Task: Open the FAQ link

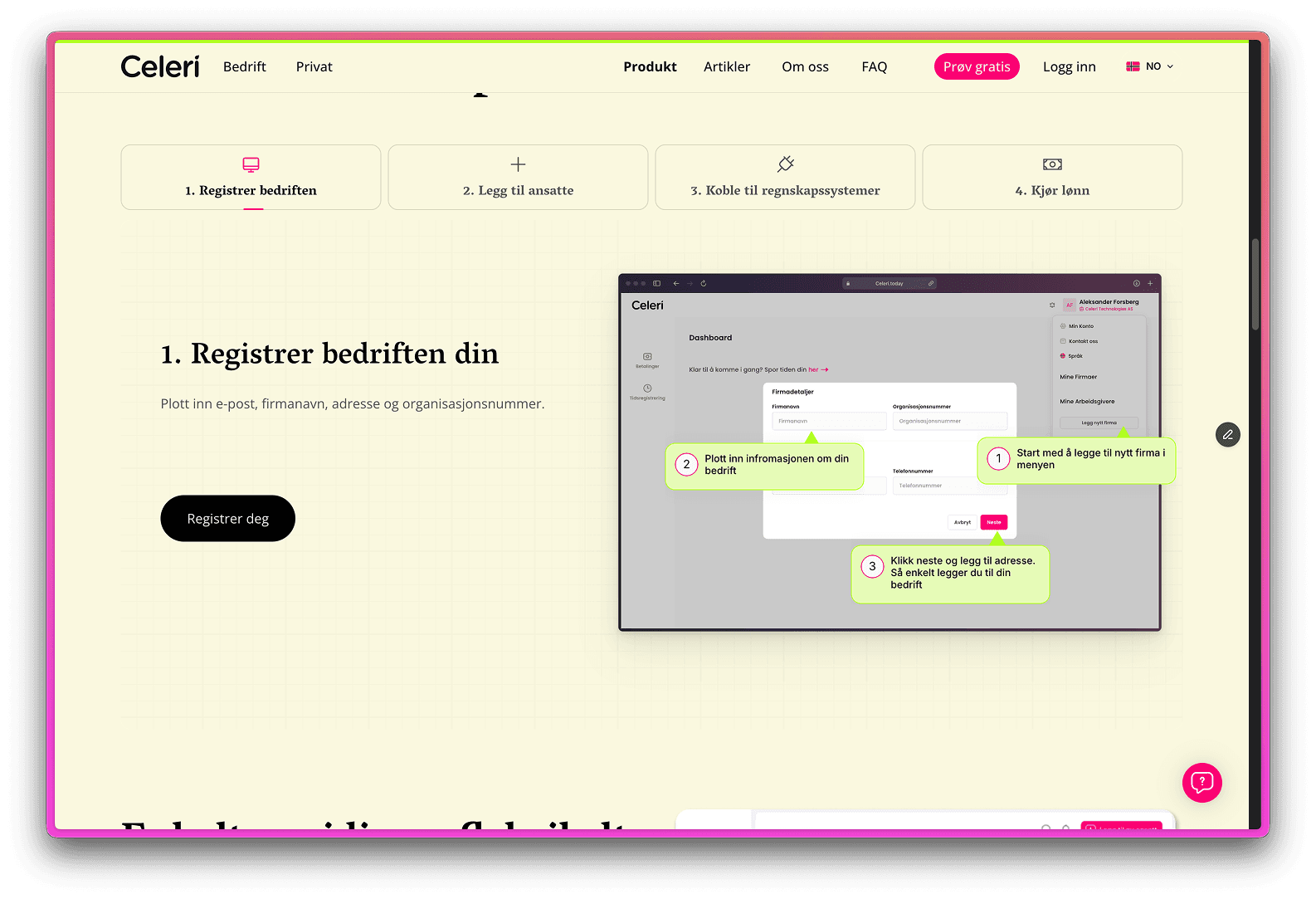Action: [x=875, y=66]
